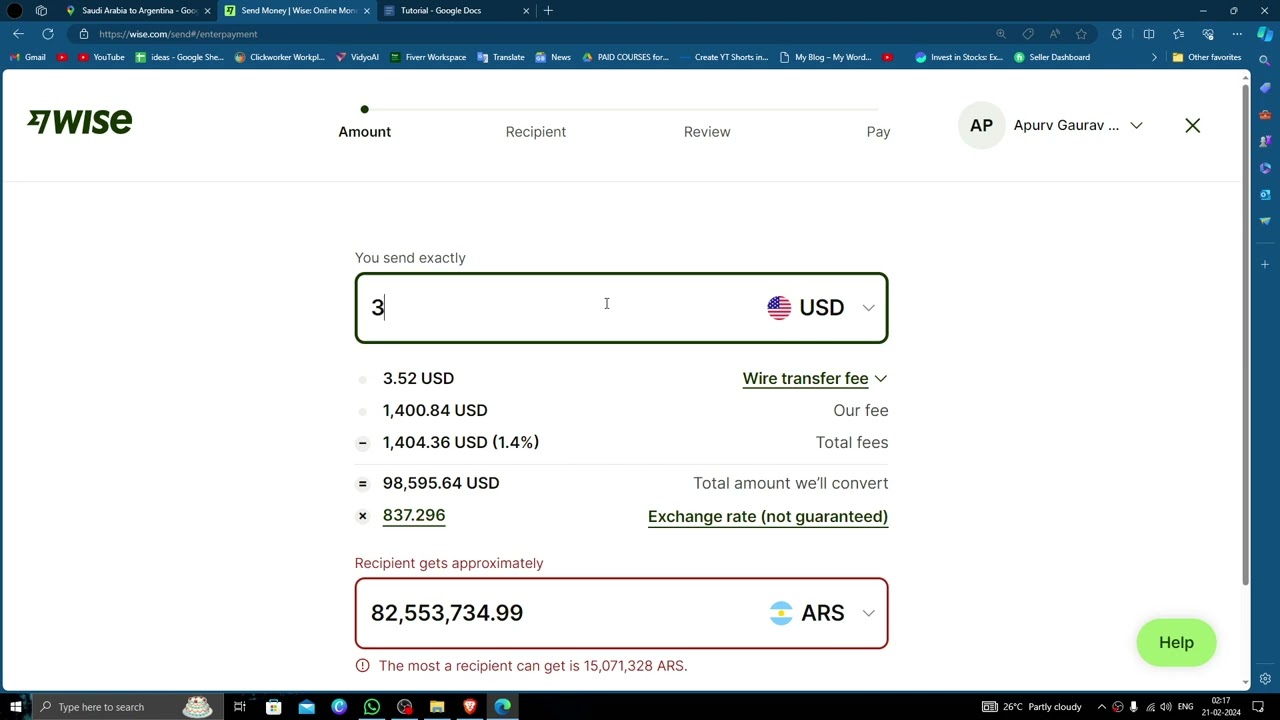Refresh the current page

click(48, 34)
